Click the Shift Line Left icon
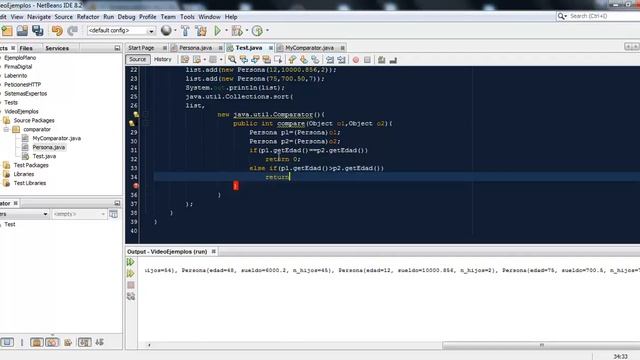 coord(330,60)
